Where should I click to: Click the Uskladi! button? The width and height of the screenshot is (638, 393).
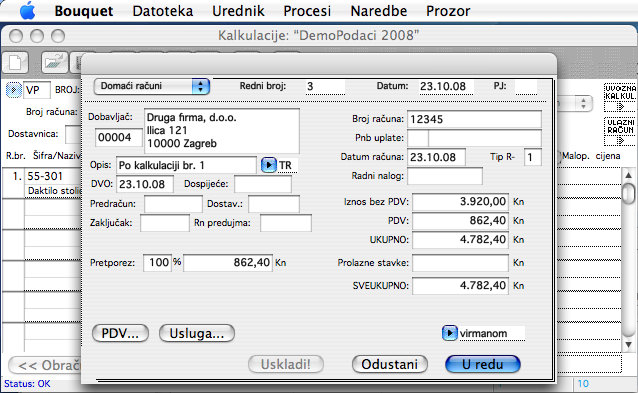286,364
